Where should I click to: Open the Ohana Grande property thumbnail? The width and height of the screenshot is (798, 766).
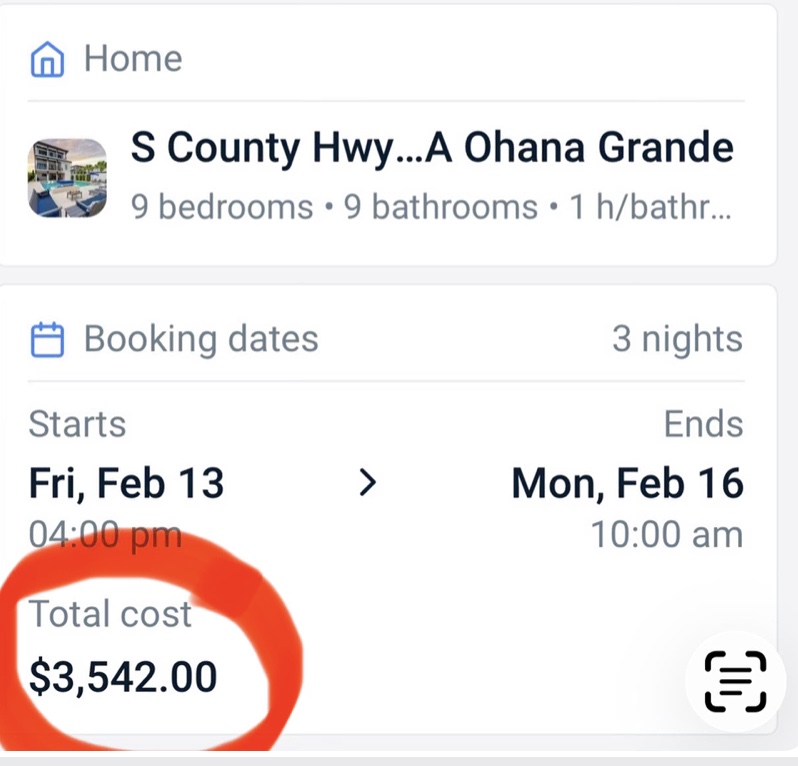click(67, 178)
